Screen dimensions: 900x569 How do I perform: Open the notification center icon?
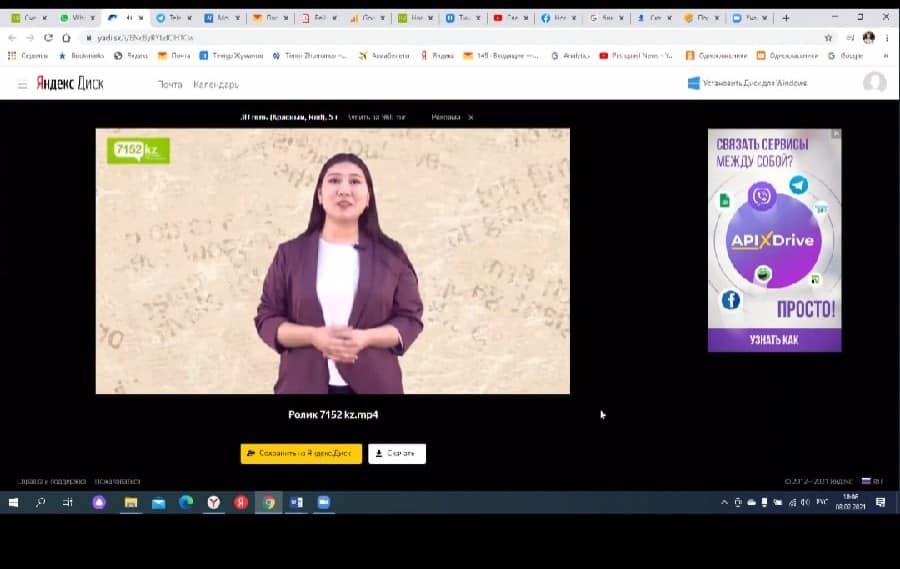[880, 502]
